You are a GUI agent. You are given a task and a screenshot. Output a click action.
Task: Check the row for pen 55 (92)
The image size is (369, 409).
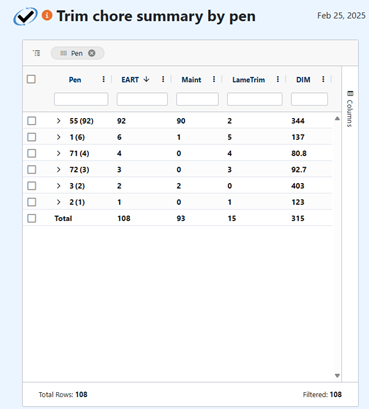32,121
